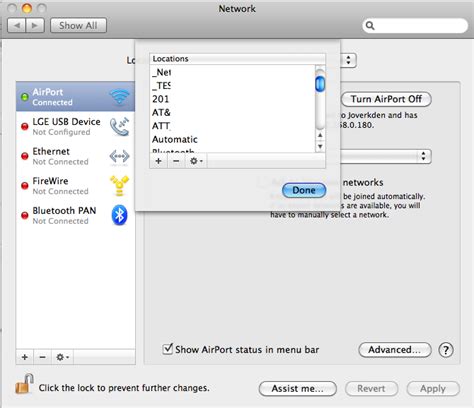Click the lock icon to prevent changes

(x=24, y=384)
